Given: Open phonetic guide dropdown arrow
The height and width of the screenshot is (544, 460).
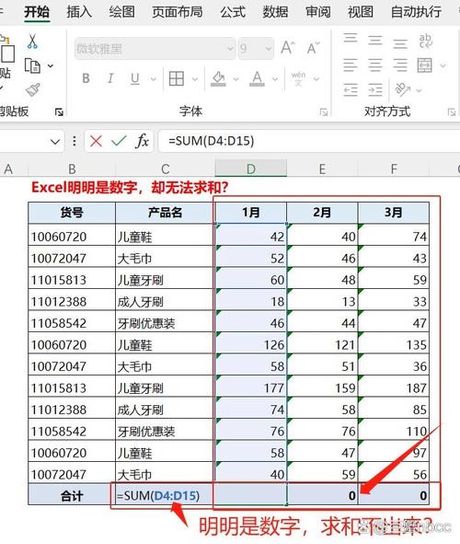Looking at the screenshot, I should pyautogui.click(x=316, y=79).
